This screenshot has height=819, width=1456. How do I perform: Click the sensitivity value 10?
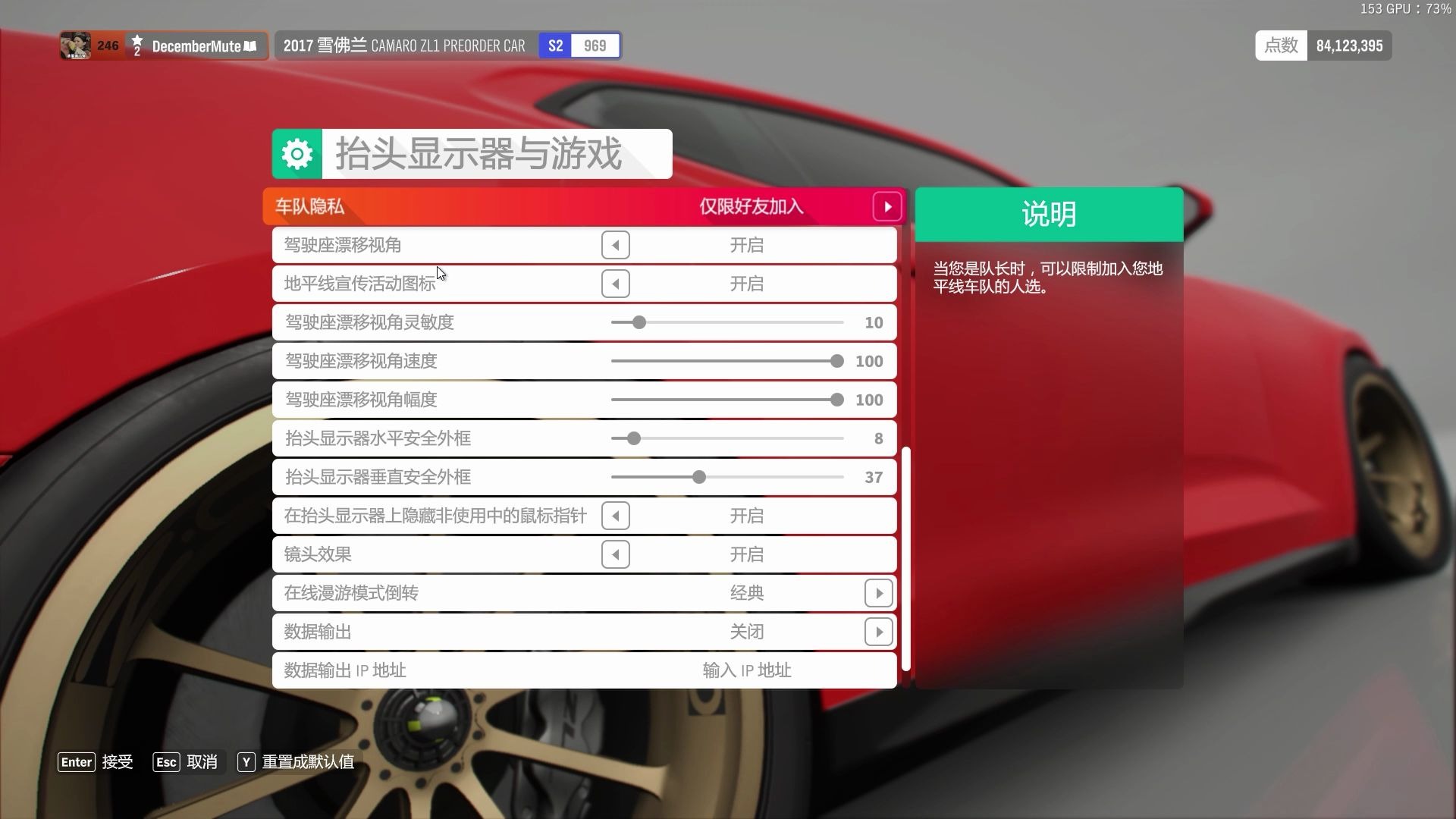(x=874, y=322)
